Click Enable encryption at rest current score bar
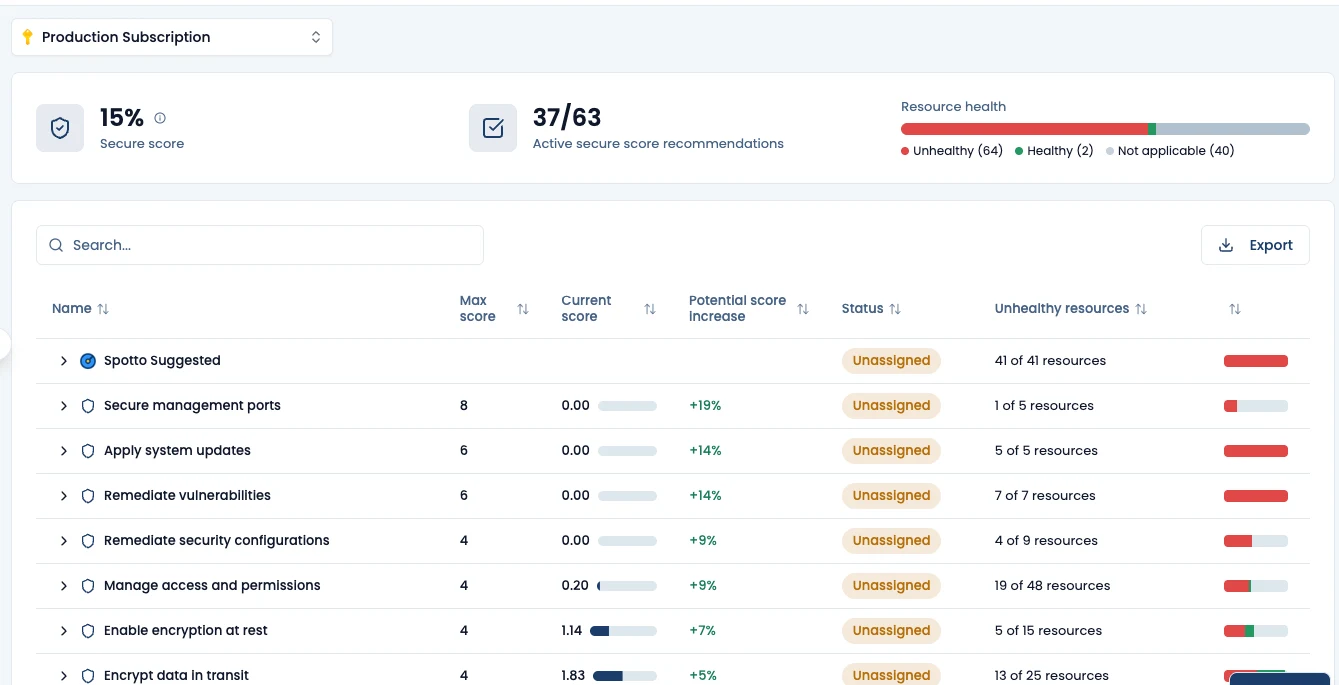The image size is (1339, 685). [623, 631]
